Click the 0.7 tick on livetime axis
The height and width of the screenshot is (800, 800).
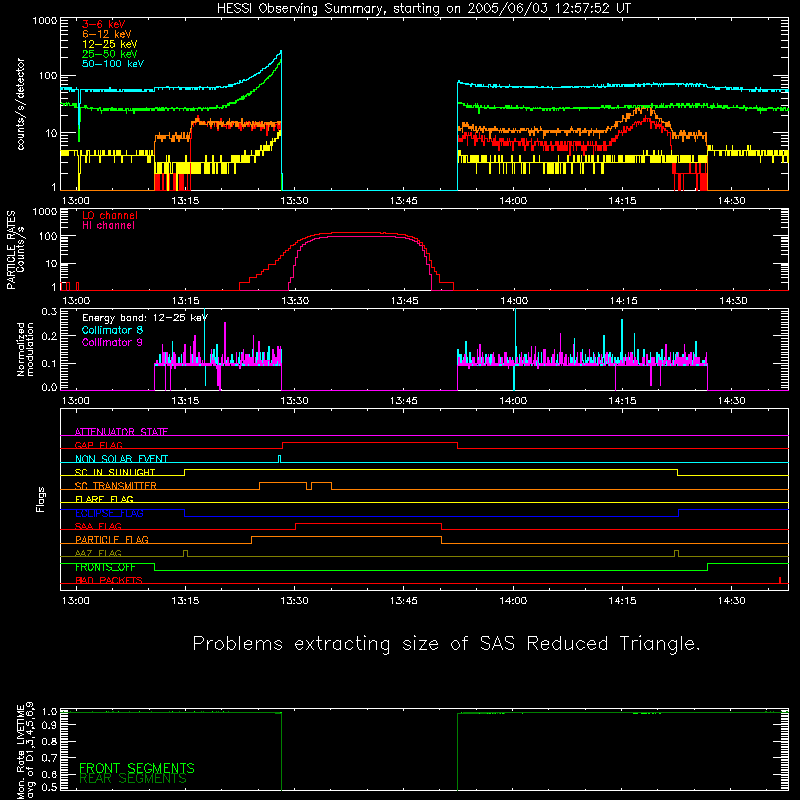click(x=49, y=758)
